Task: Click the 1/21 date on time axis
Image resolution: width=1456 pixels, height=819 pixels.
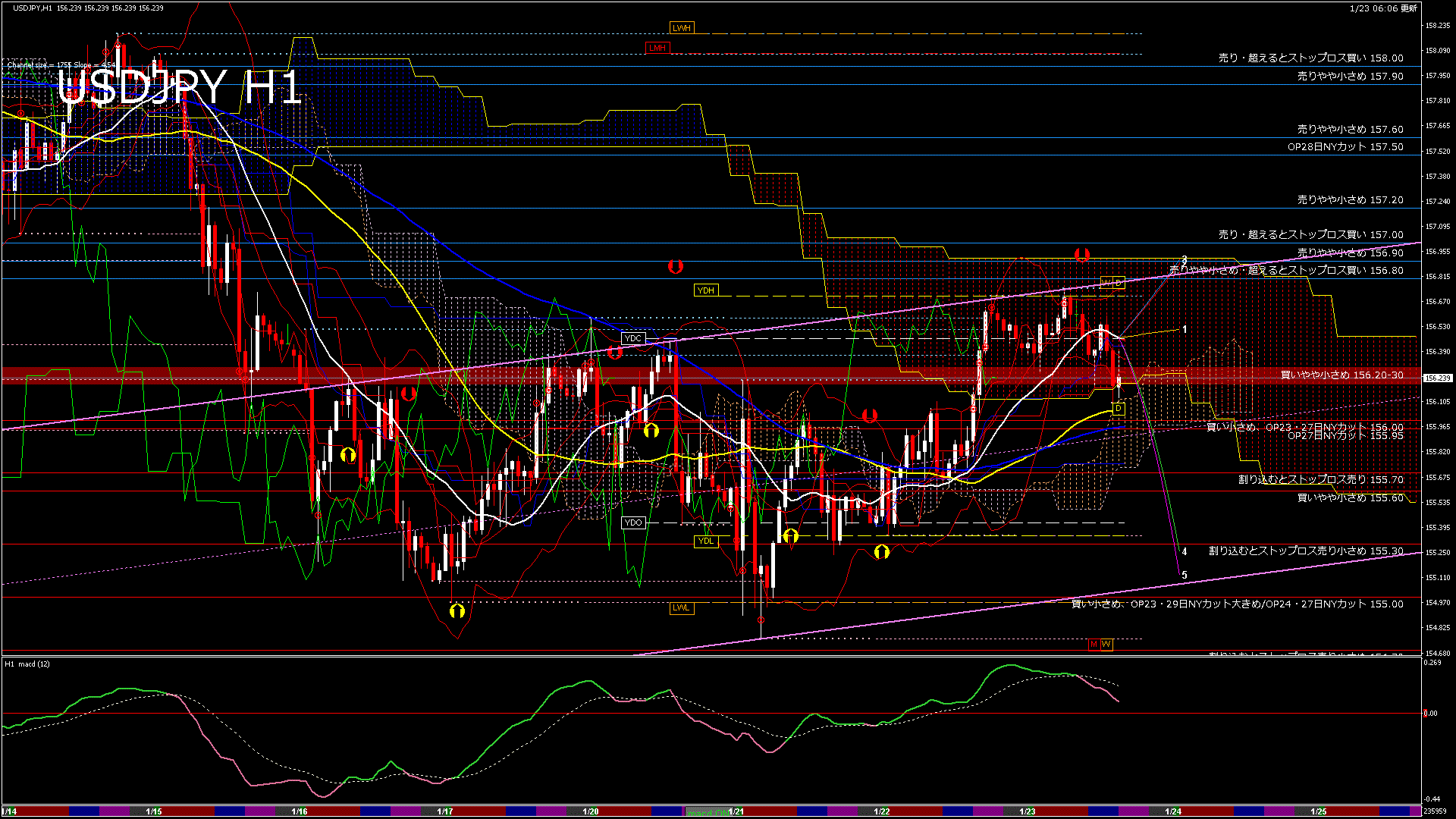Action: point(736,811)
